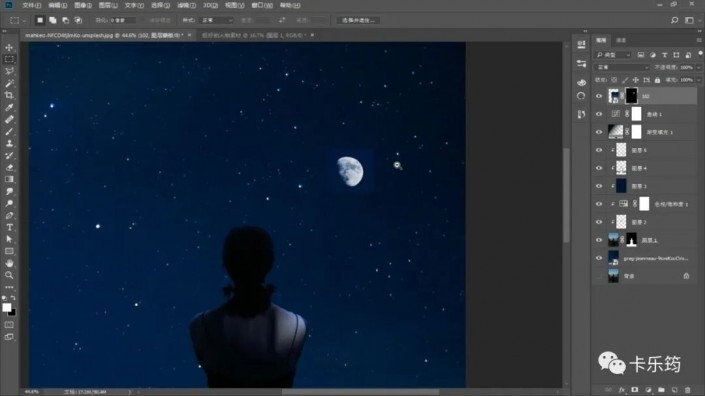
Task: Hide the layer 102 eye icon
Action: 599,96
